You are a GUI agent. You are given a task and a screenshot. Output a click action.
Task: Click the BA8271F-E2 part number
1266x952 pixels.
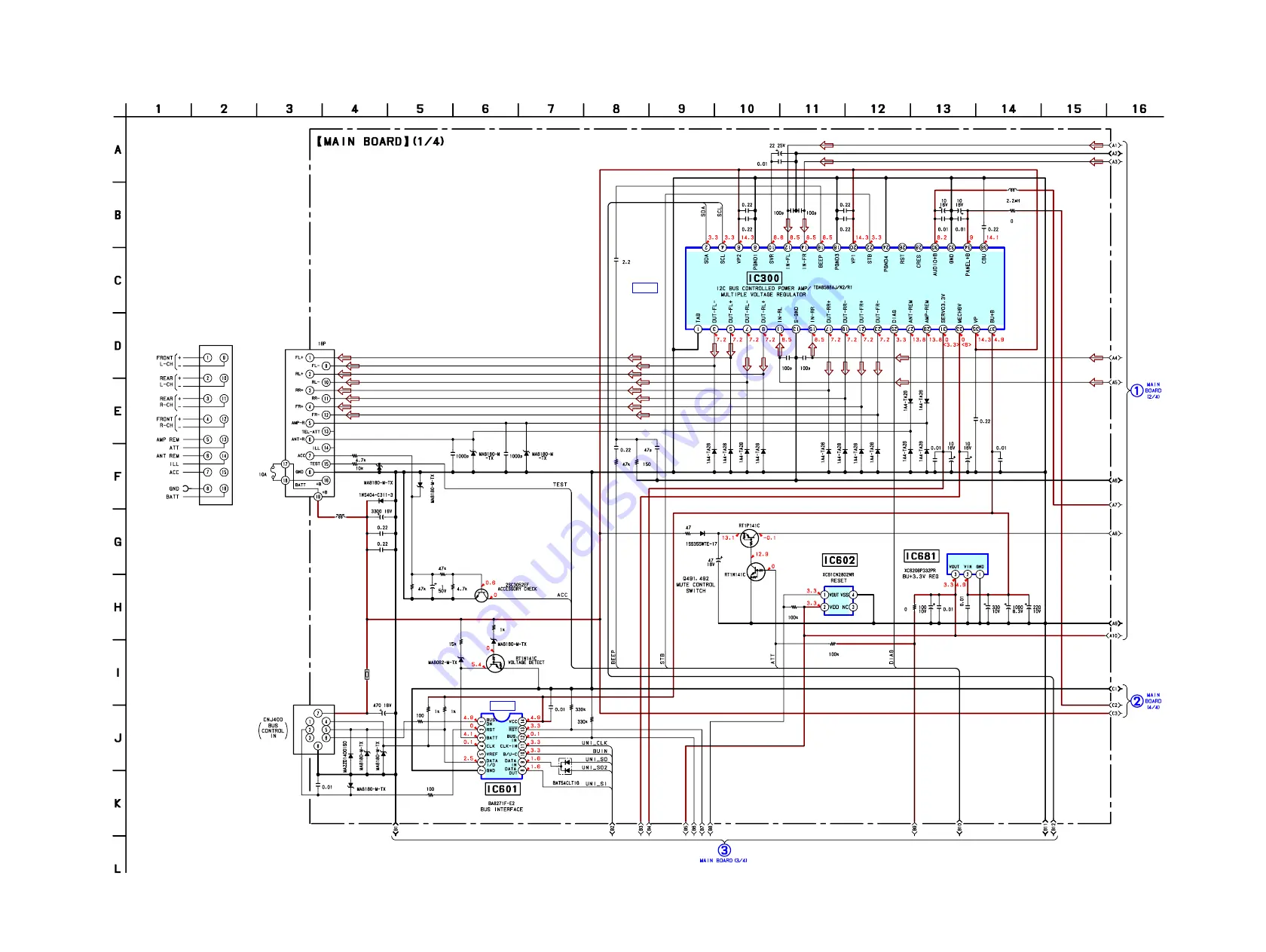(503, 803)
